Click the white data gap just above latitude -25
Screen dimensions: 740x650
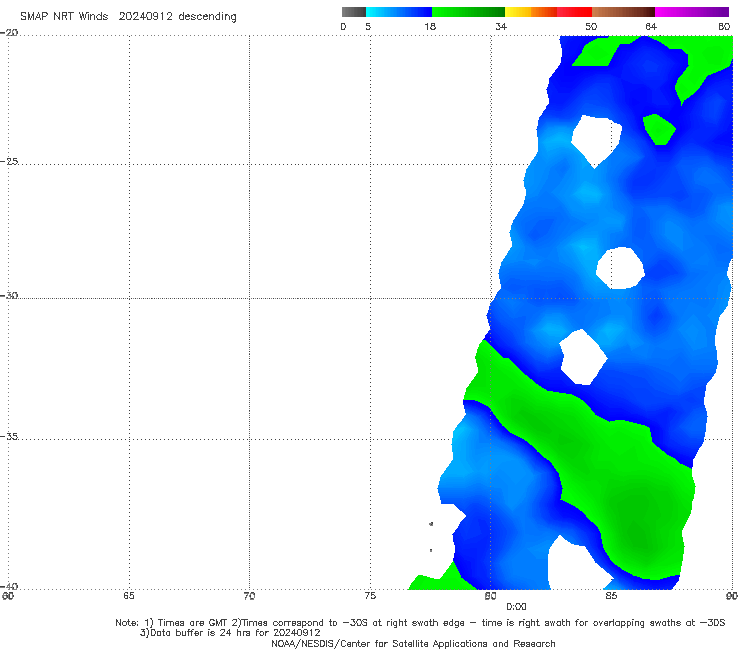(596, 140)
